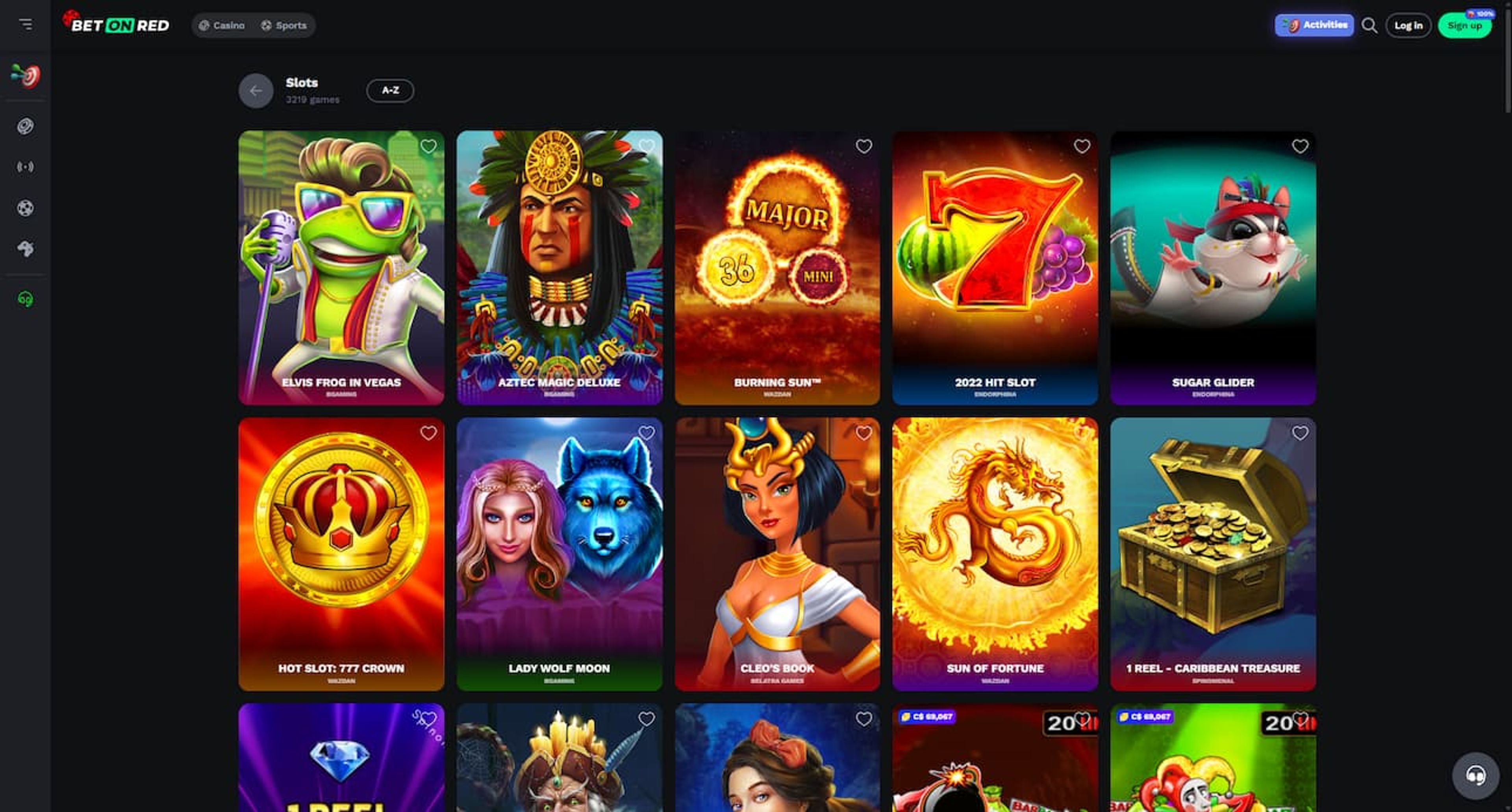The height and width of the screenshot is (812, 1512).
Task: Go back using the Slots arrow button
Action: point(256,91)
